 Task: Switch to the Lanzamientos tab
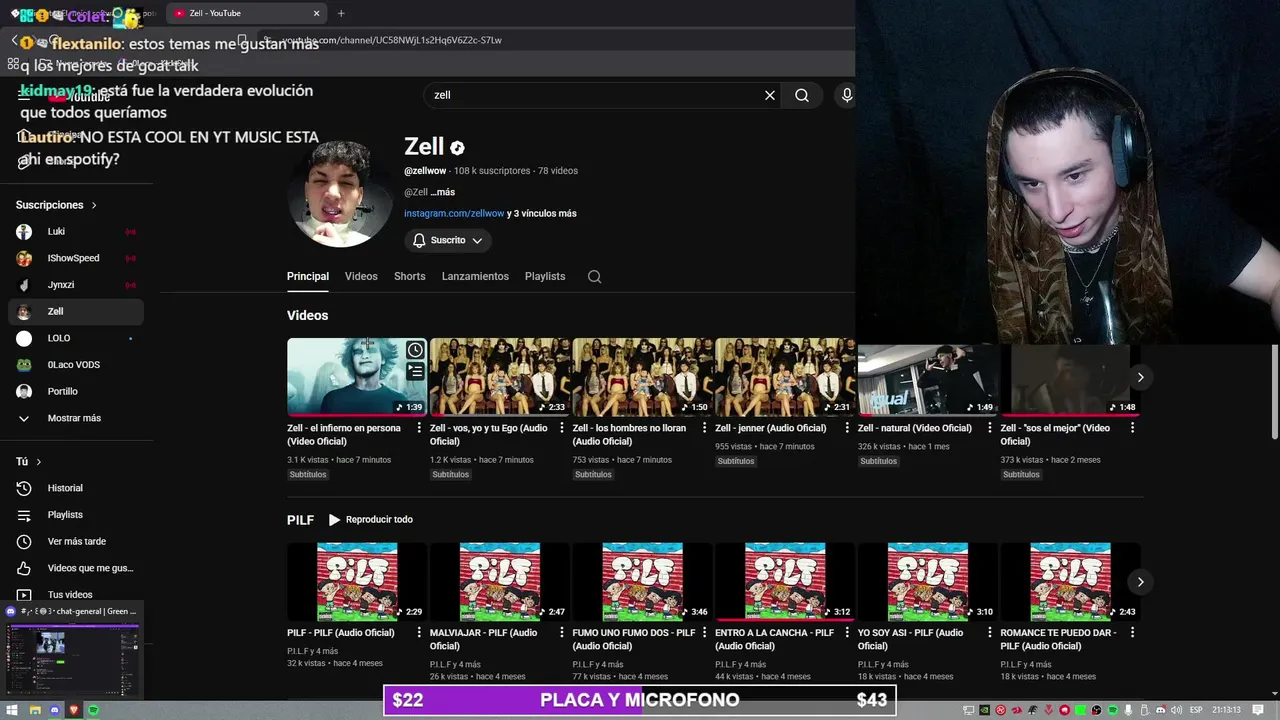coord(475,276)
